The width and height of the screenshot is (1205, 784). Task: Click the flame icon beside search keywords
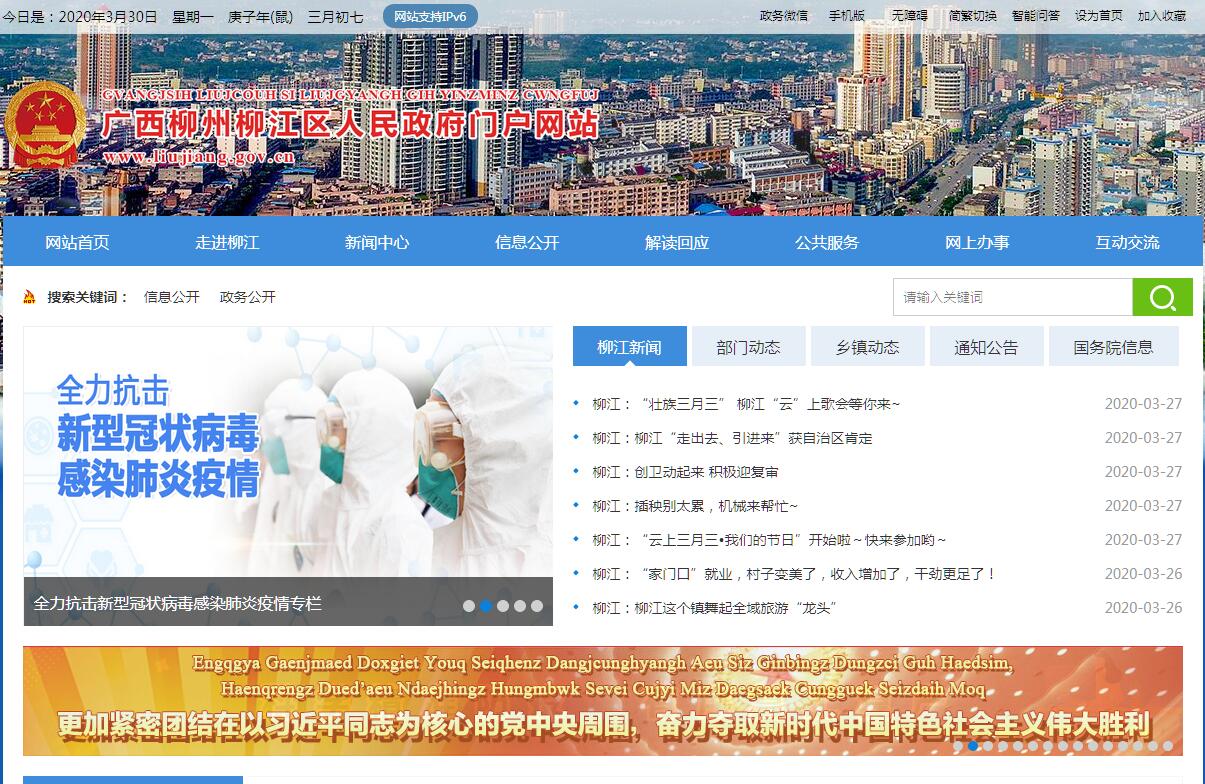coord(30,297)
